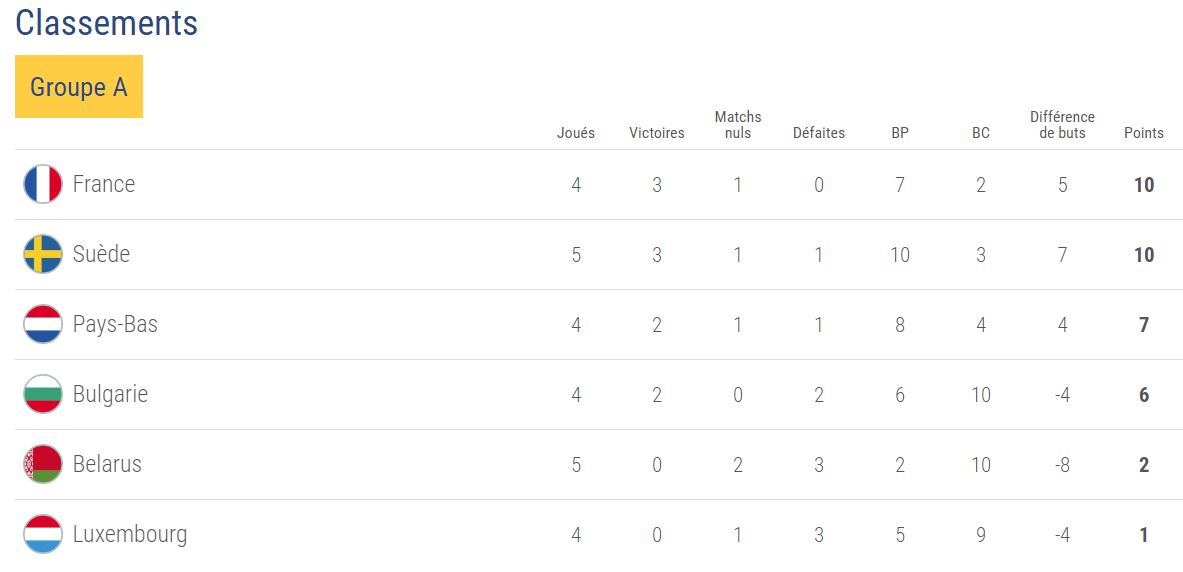
Task: Click the Différence de buts header
Action: [x=1062, y=125]
